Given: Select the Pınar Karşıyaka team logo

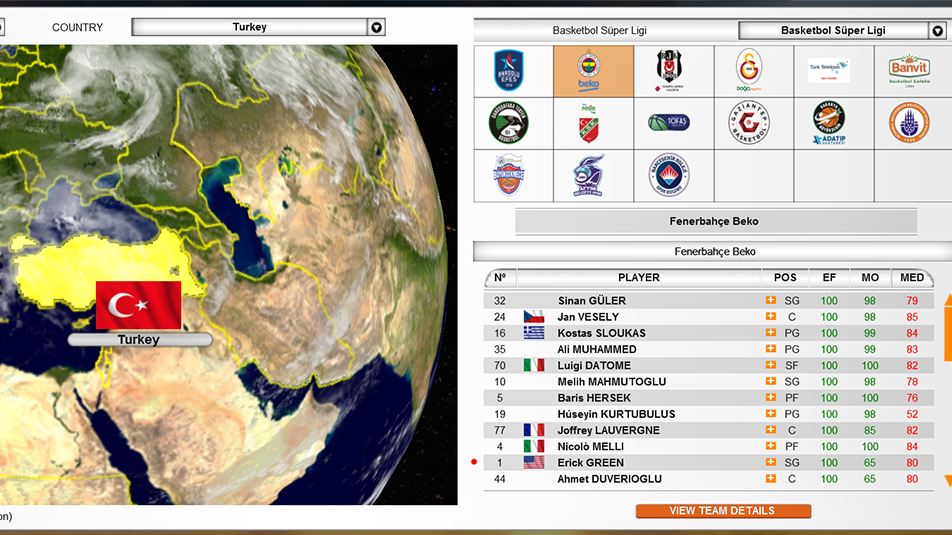Looking at the screenshot, I should coord(588,123).
